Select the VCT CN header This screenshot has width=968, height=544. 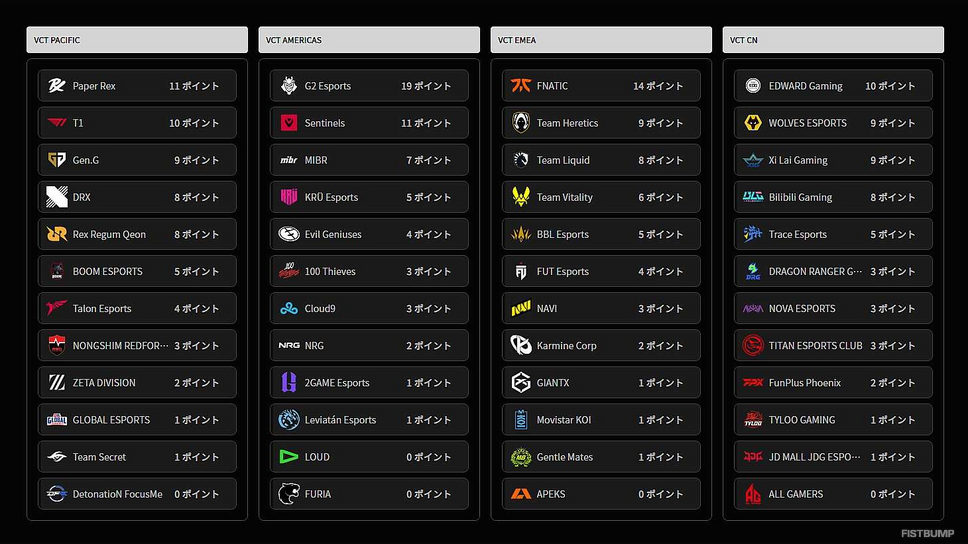tap(833, 40)
